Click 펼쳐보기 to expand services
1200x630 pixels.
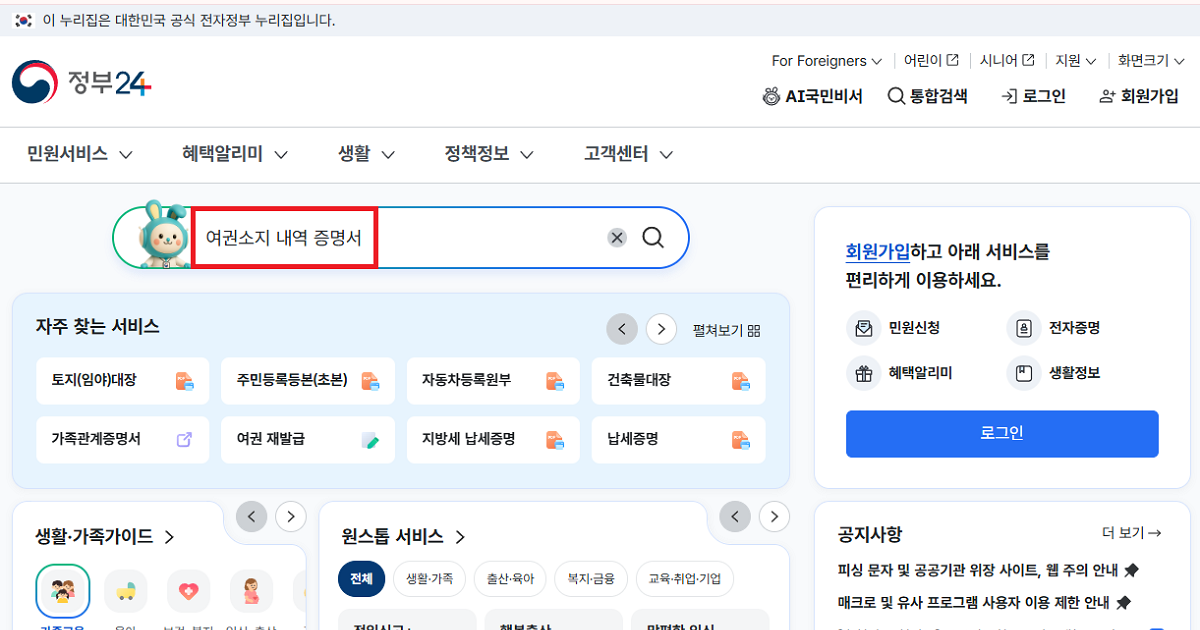pyautogui.click(x=727, y=330)
